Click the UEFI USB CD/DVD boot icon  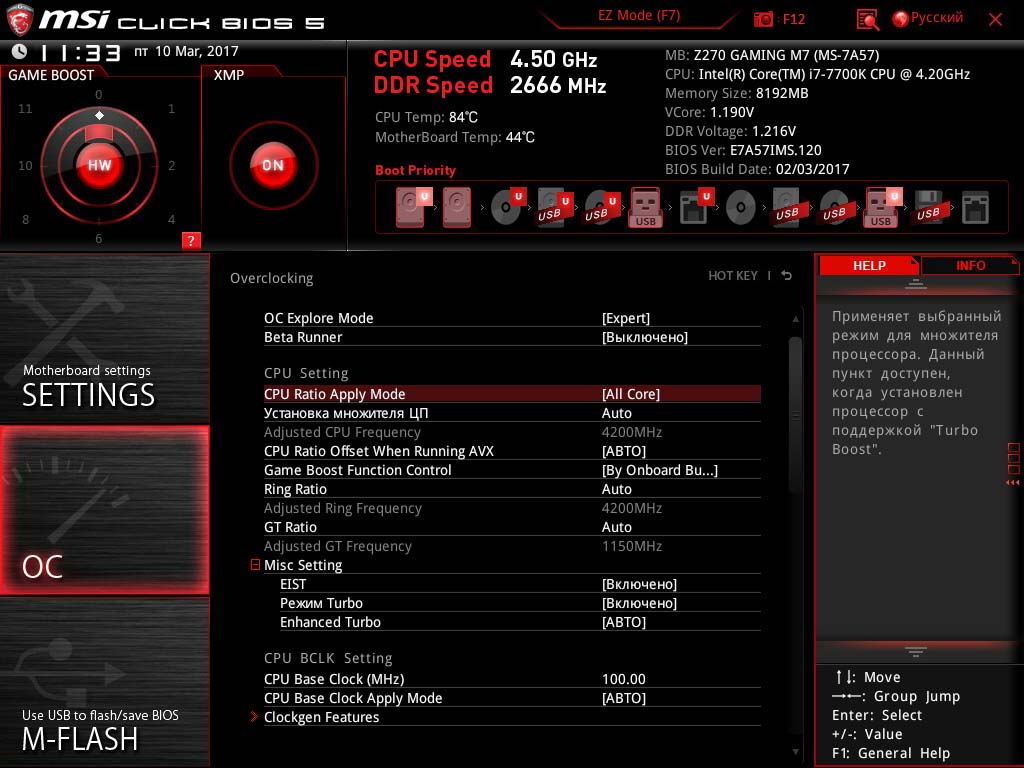click(601, 207)
